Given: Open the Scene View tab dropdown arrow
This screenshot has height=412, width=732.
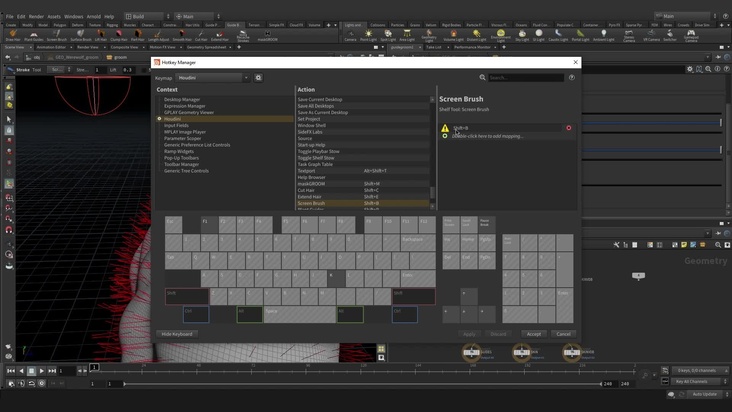Looking at the screenshot, I should [x=30, y=47].
